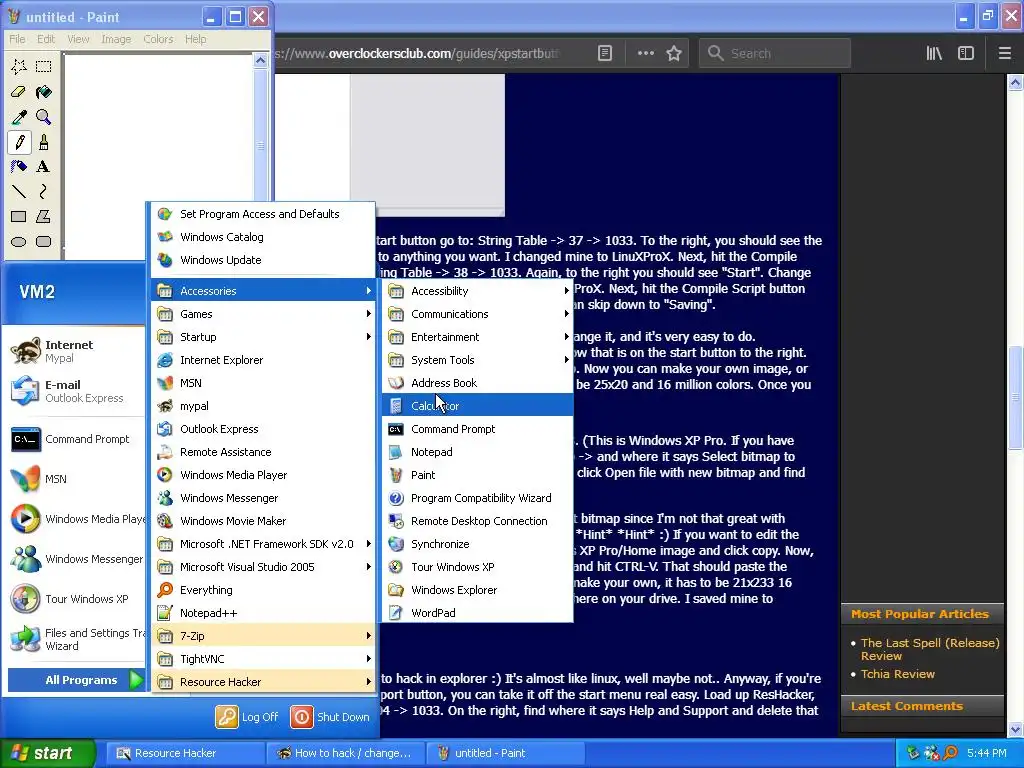Viewport: 1024px width, 768px height.
Task: Click Paint canvas scrollbar up arrow
Action: pos(260,61)
